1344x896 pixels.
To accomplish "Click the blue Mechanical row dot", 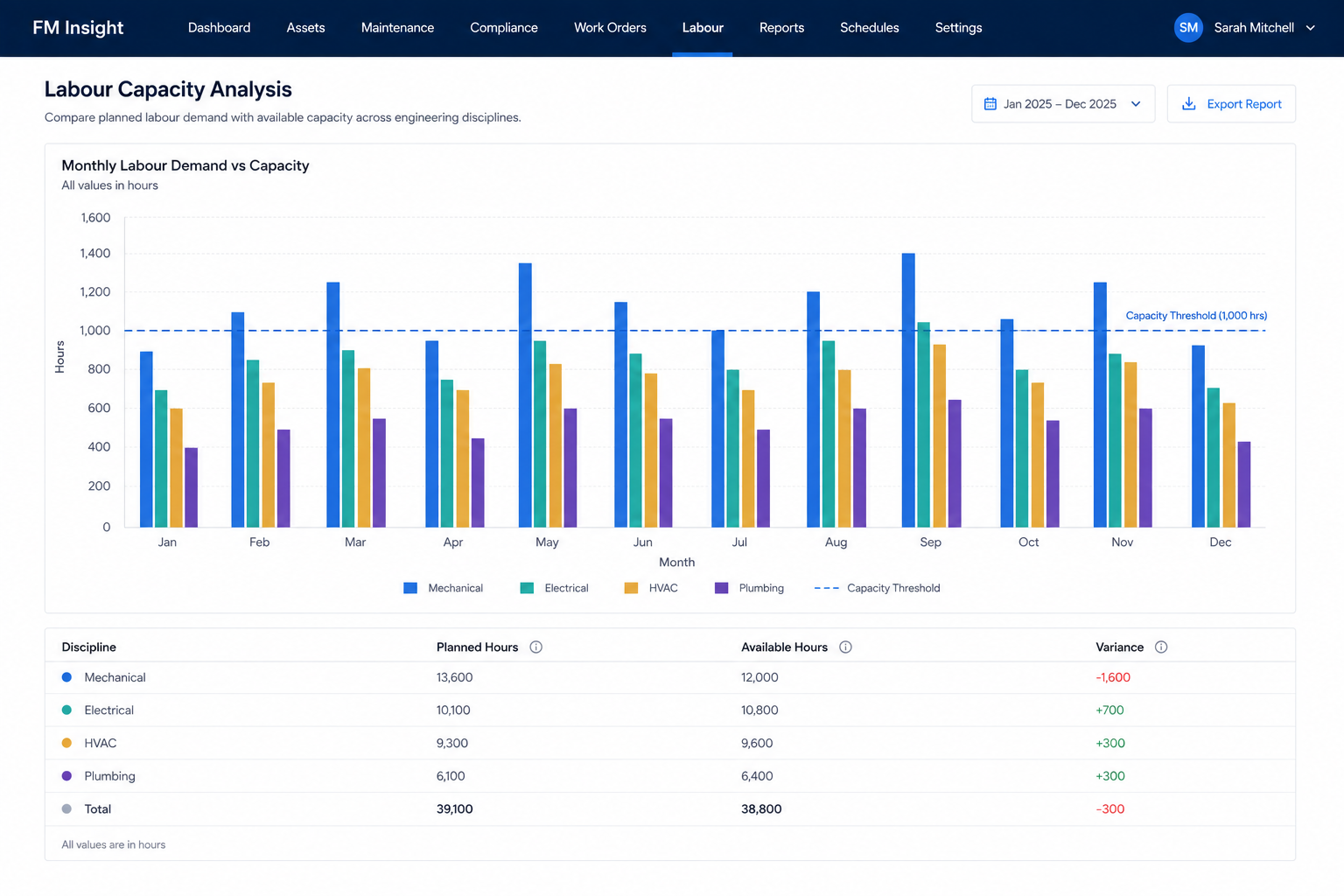I will [x=66, y=677].
